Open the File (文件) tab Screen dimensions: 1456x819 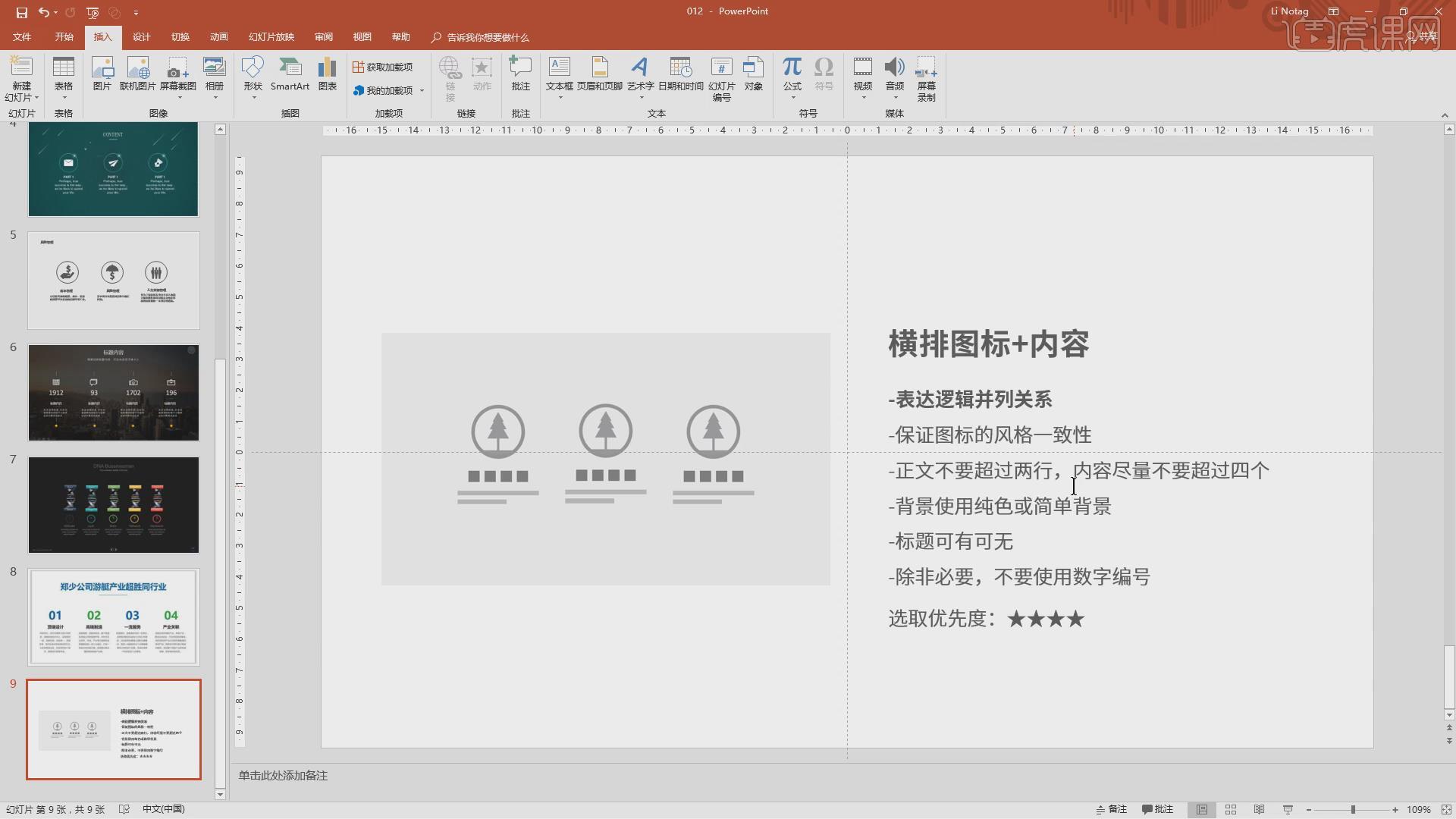tap(22, 37)
